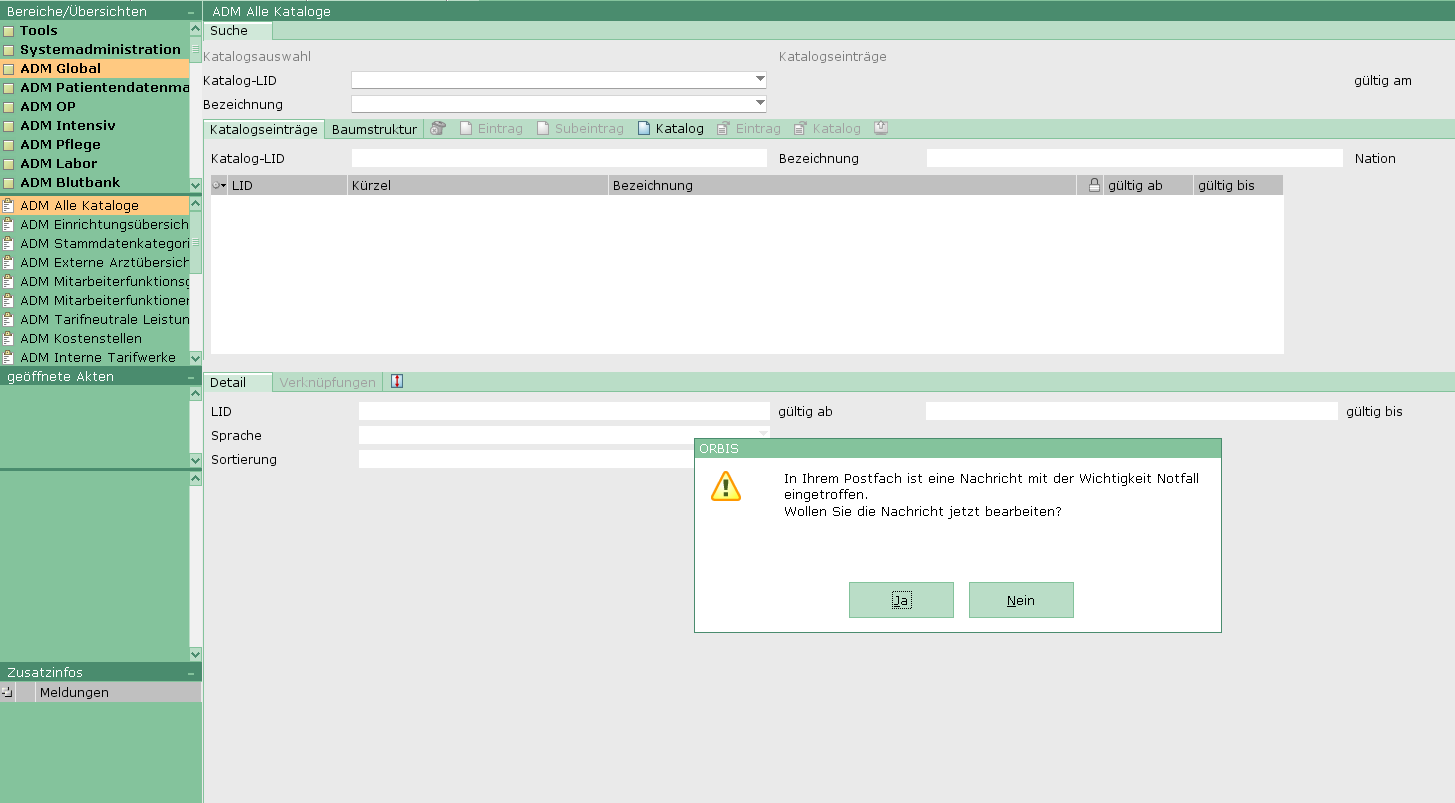This screenshot has height=803, width=1455.
Task: Click down arrow of overview list scrollbar
Action: 195,358
